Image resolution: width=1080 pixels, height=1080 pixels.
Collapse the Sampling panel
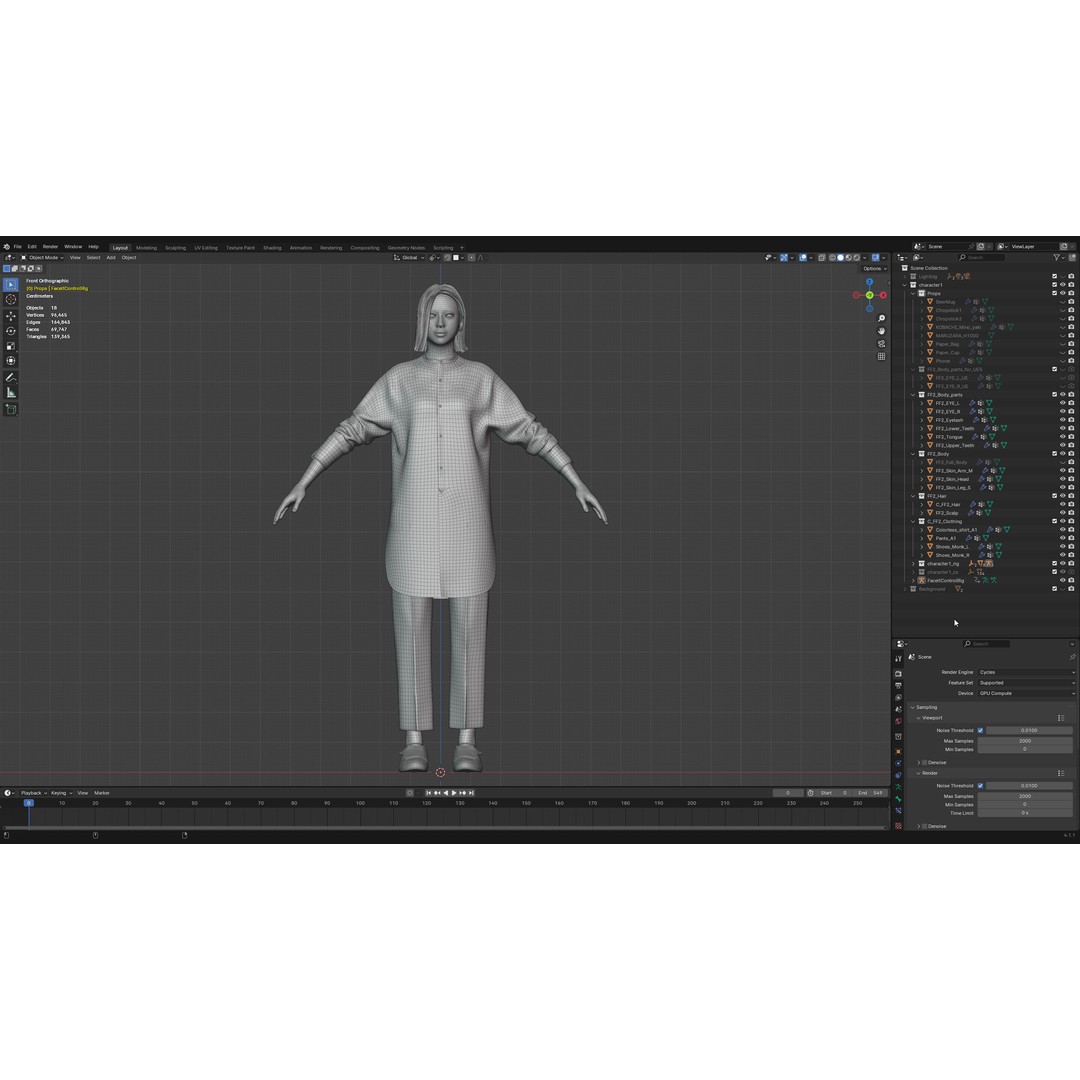[913, 707]
